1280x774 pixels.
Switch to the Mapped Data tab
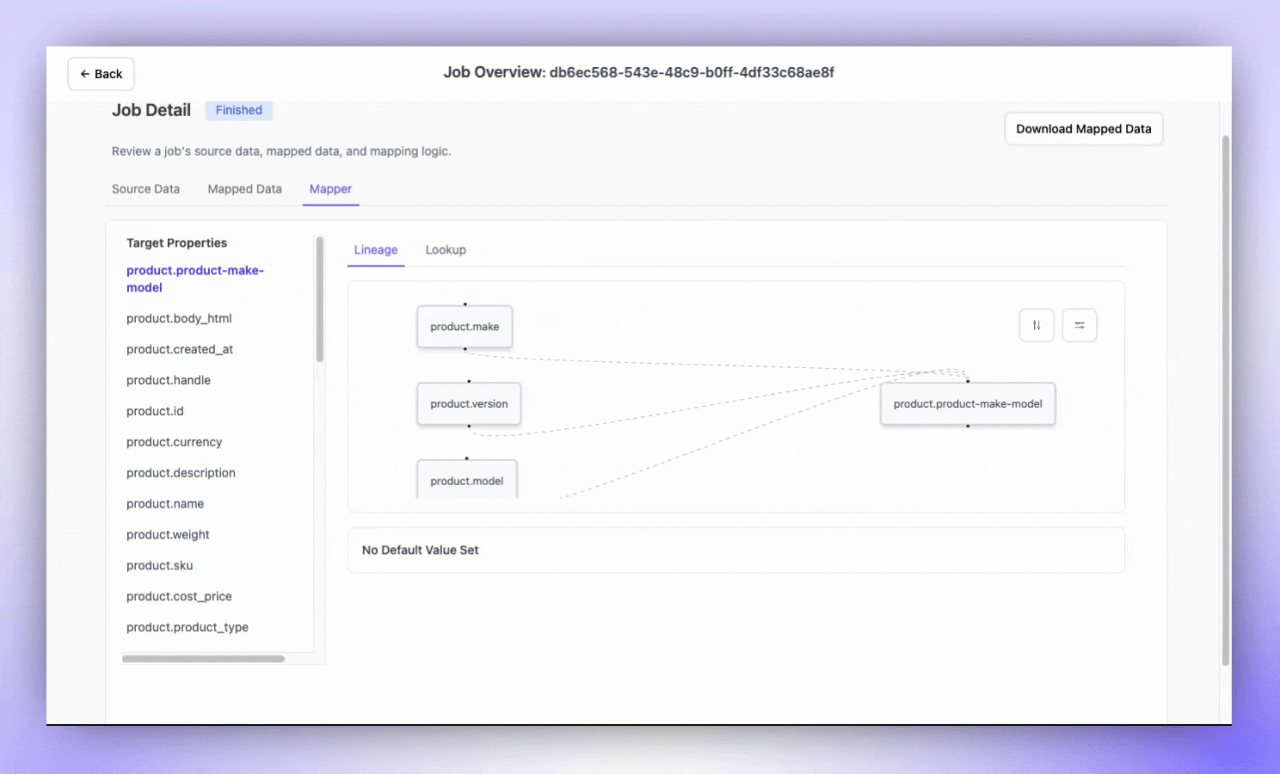click(244, 189)
